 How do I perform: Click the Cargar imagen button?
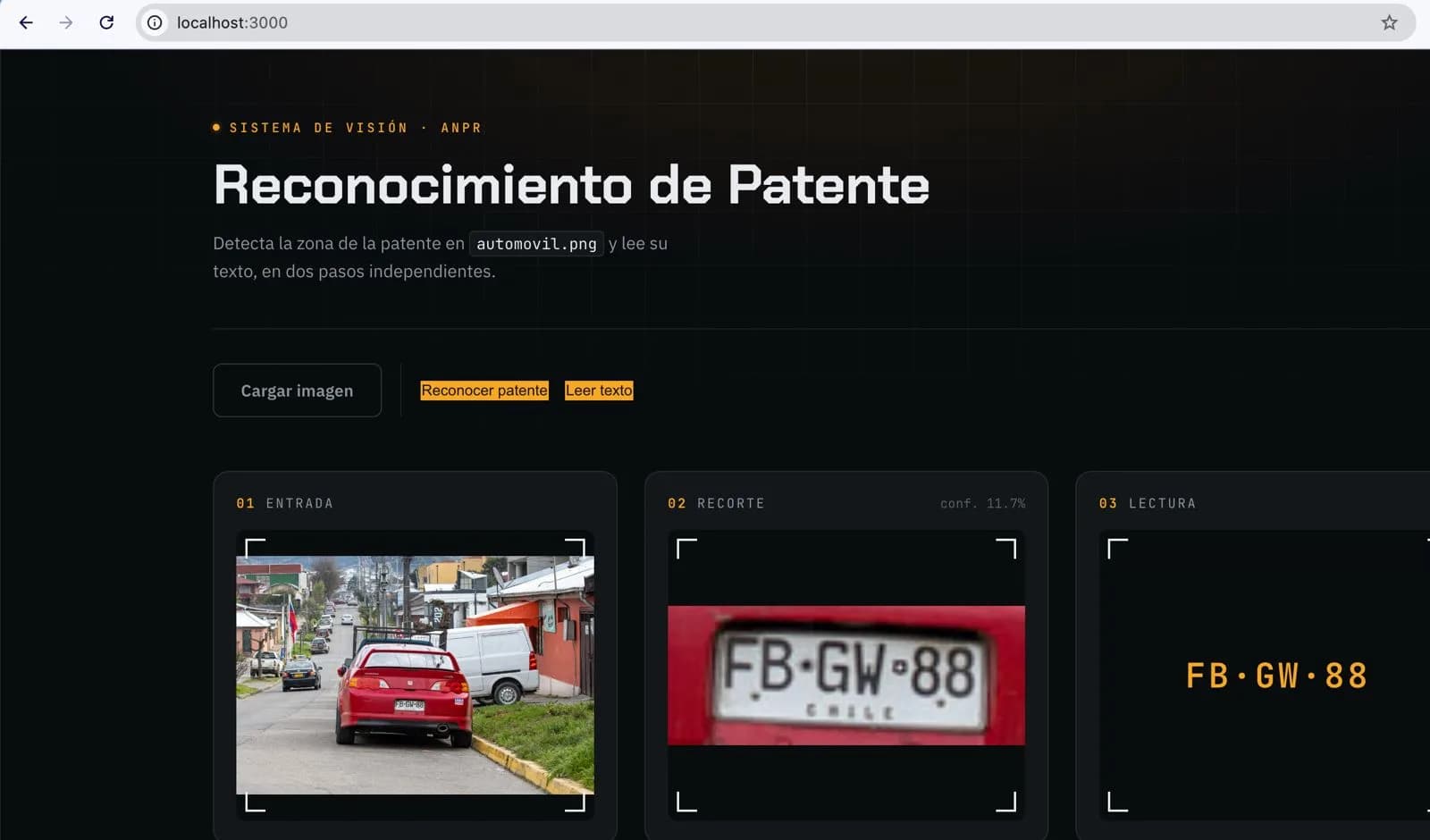tap(297, 391)
